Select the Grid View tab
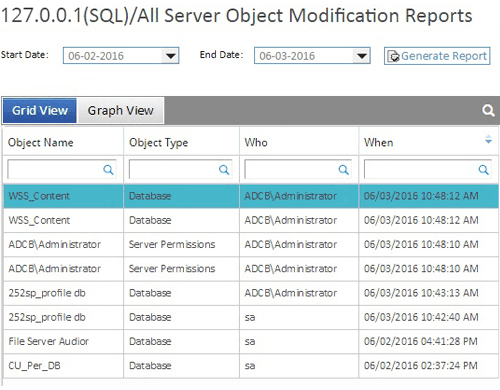500x390 pixels. (x=40, y=111)
